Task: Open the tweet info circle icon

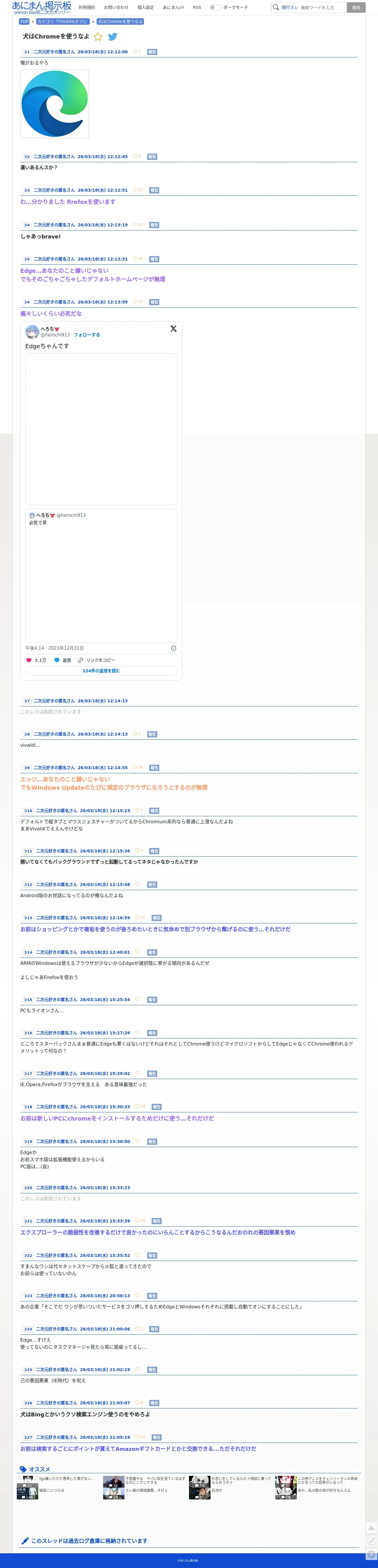Action: click(x=173, y=648)
